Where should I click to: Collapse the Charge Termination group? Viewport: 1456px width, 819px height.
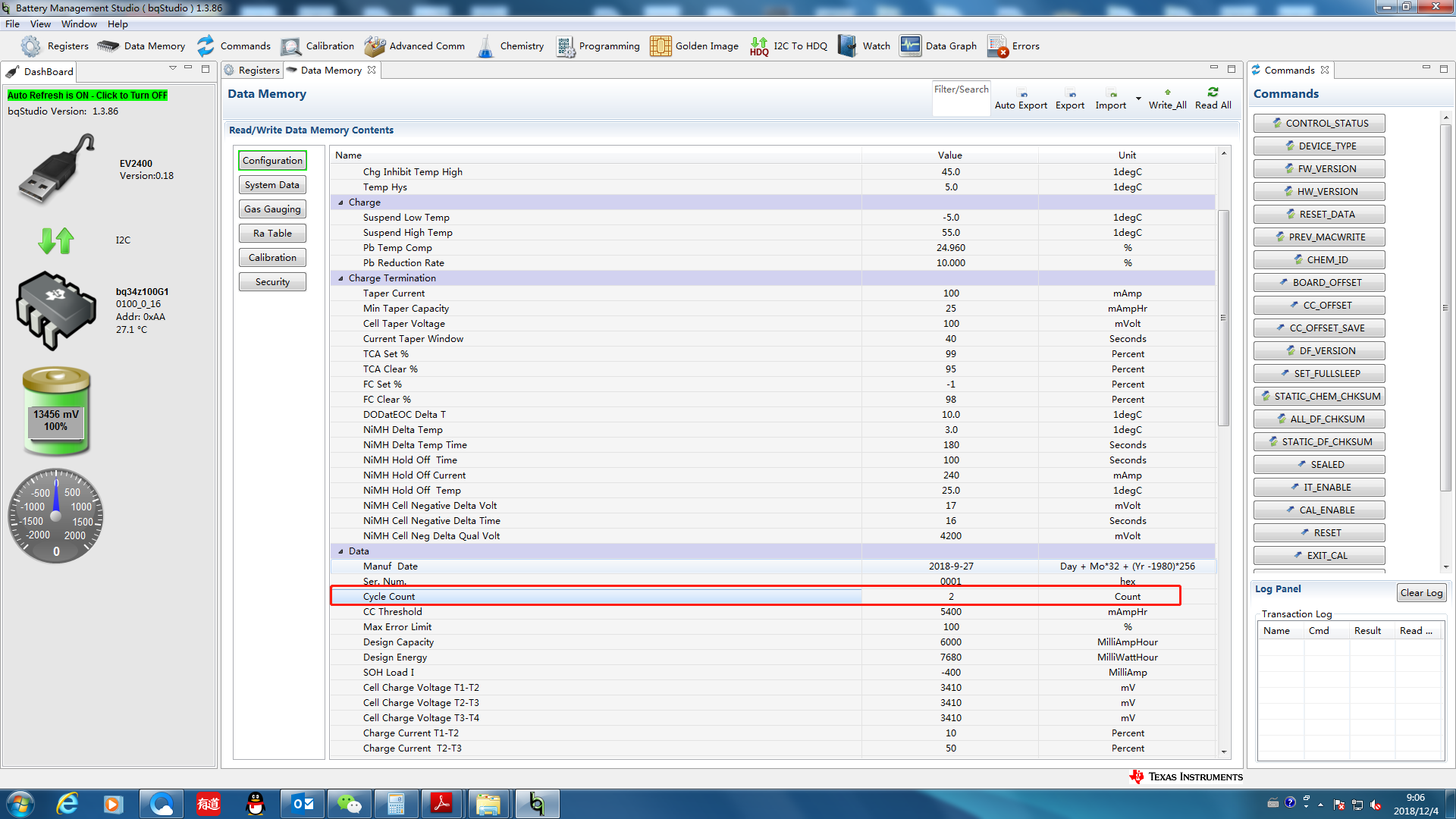[340, 278]
